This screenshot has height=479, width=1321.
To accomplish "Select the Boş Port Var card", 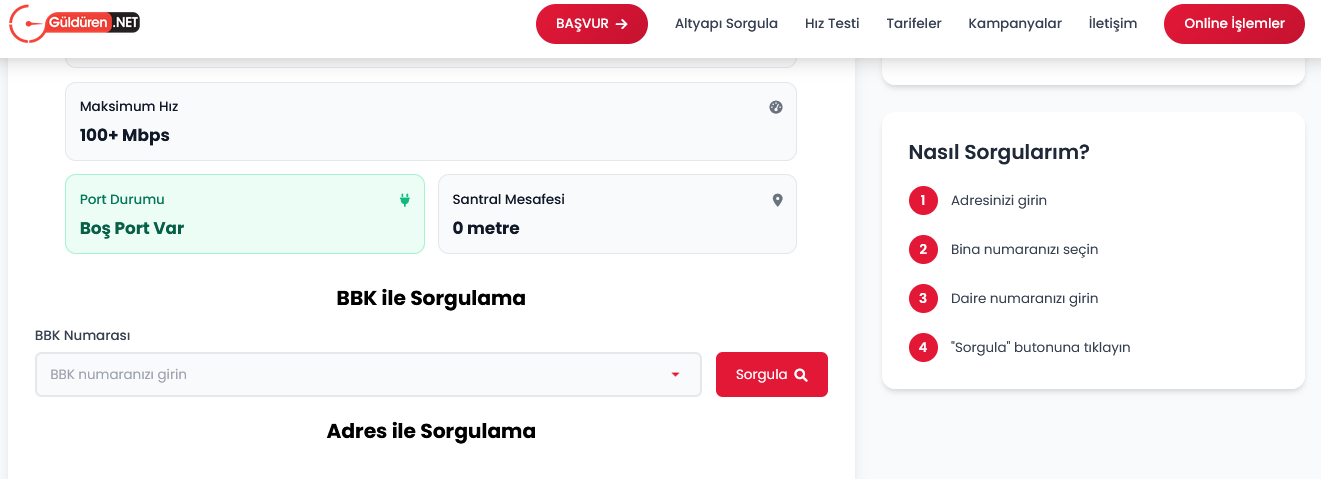I will point(245,214).
